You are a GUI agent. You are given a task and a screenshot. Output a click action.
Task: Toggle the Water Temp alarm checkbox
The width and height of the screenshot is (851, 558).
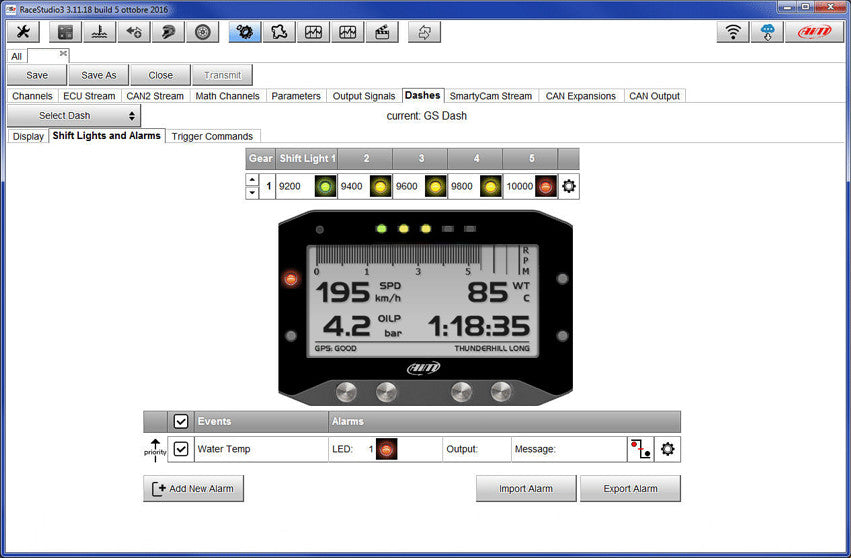click(x=181, y=449)
